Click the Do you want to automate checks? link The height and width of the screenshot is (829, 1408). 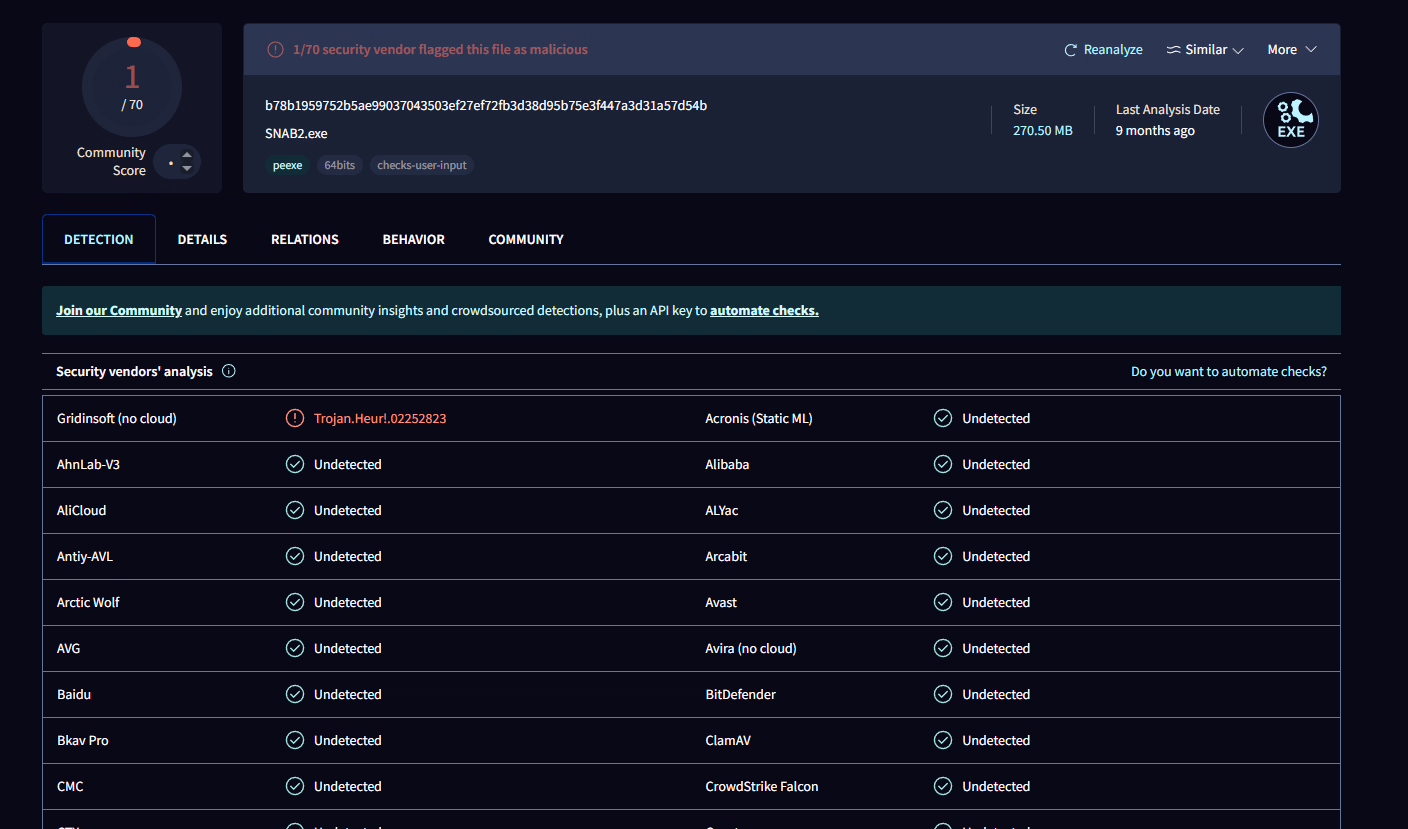[1229, 371]
